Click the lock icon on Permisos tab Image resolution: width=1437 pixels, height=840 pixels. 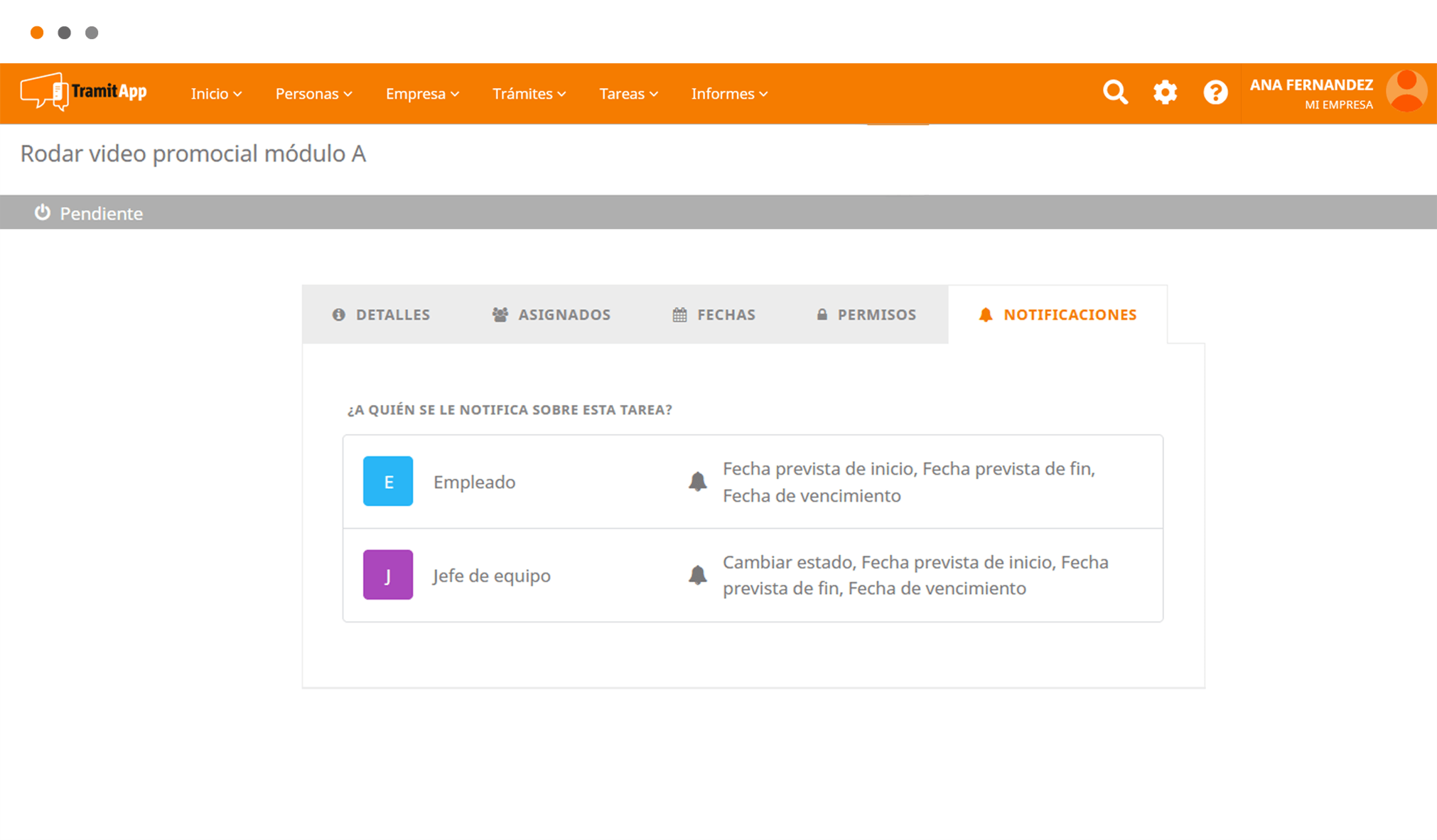pos(822,314)
